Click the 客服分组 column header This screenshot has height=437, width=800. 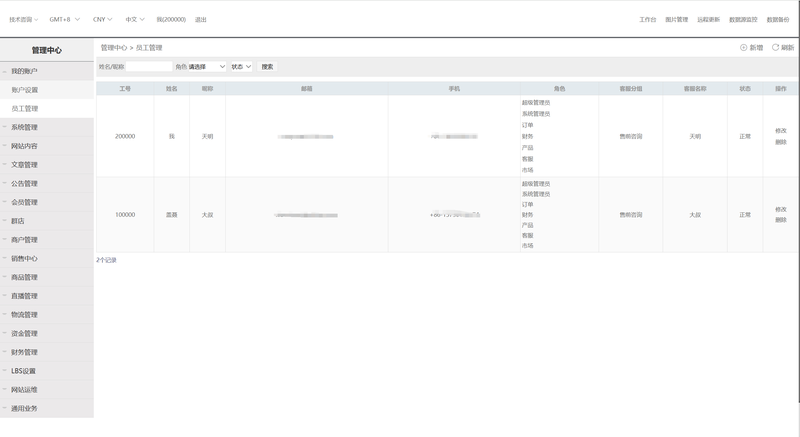point(631,89)
